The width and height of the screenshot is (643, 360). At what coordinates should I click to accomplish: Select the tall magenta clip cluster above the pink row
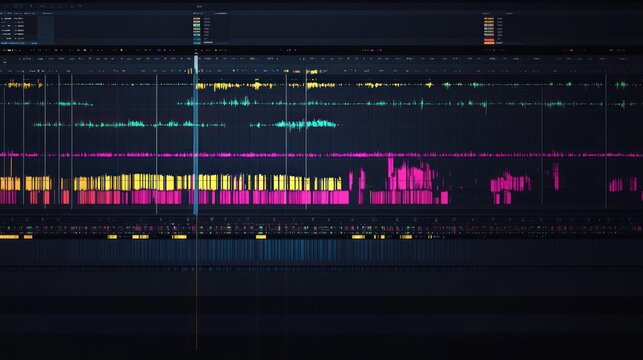(x=410, y=174)
